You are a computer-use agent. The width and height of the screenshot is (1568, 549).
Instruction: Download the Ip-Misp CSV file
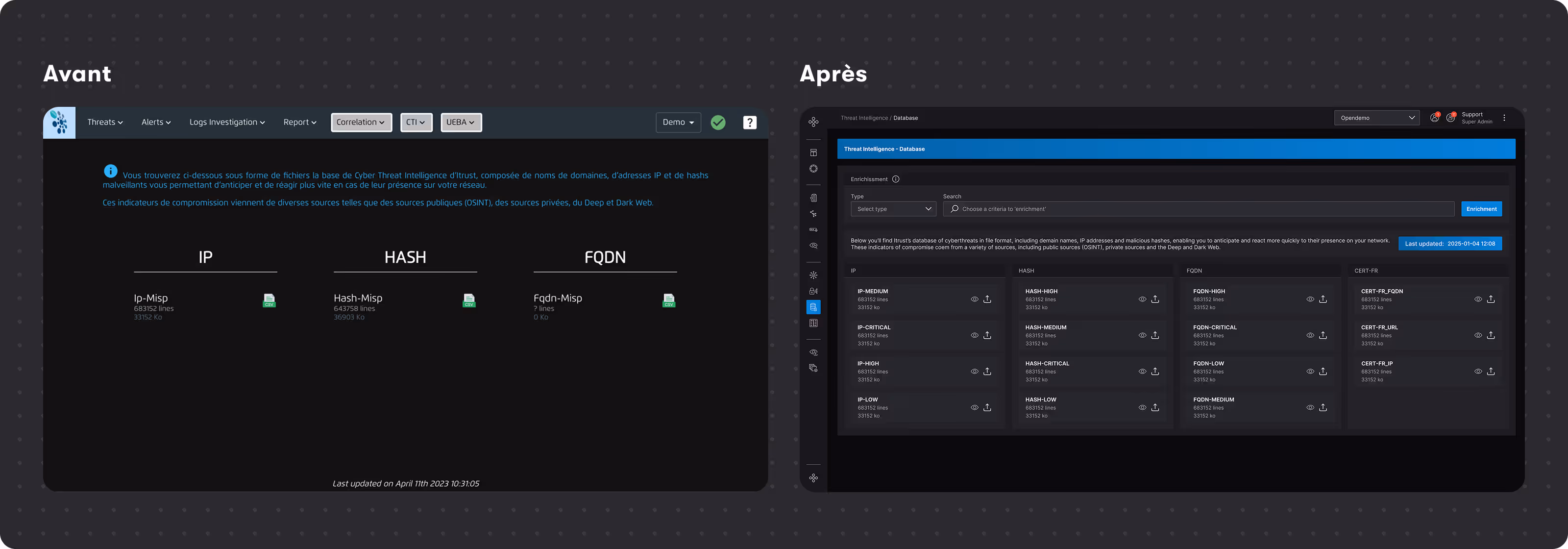pos(269,300)
